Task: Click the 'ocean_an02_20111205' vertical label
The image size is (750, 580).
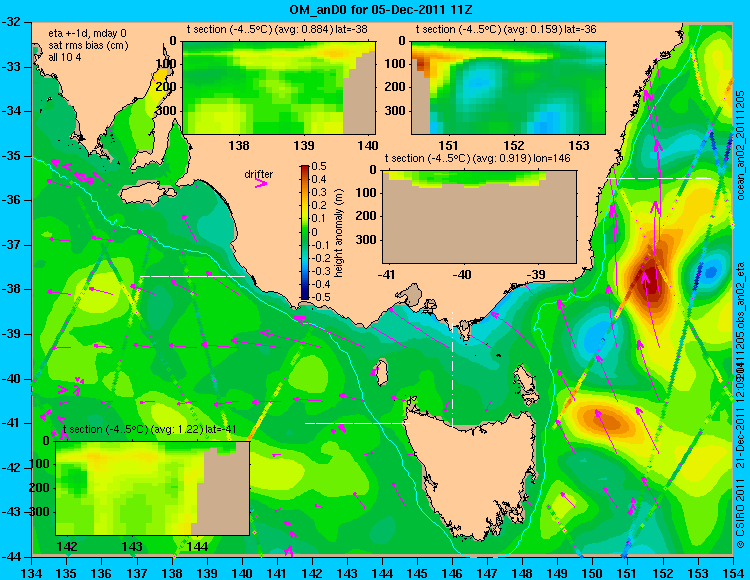Action: pyautogui.click(x=740, y=145)
